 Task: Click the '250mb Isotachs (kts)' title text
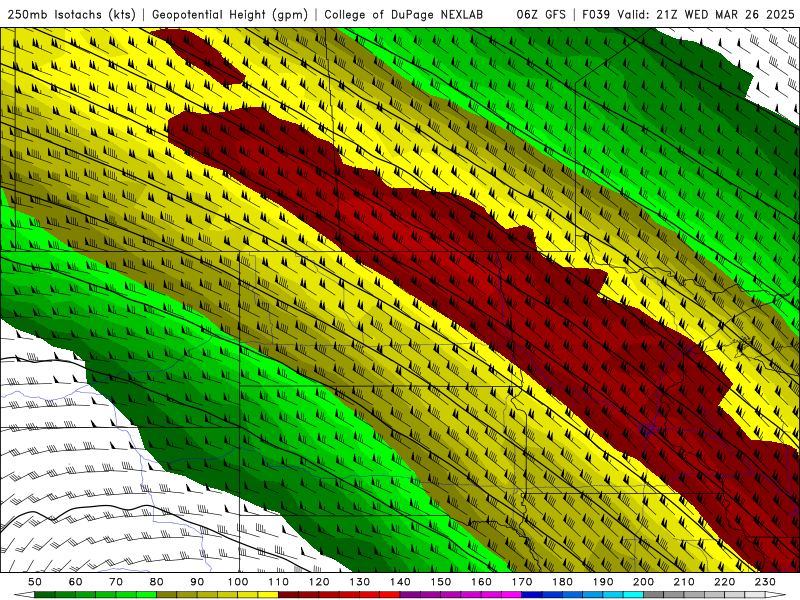click(x=71, y=14)
